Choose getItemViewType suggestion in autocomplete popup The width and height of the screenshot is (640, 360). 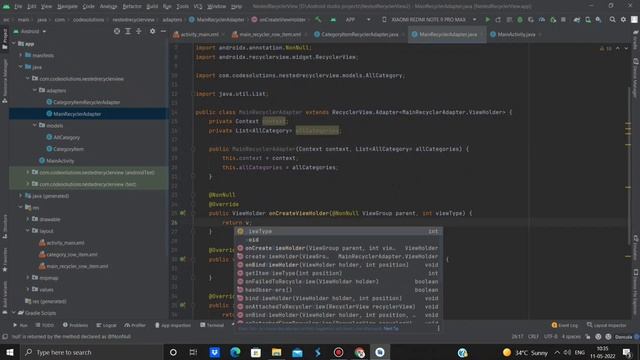point(338,273)
